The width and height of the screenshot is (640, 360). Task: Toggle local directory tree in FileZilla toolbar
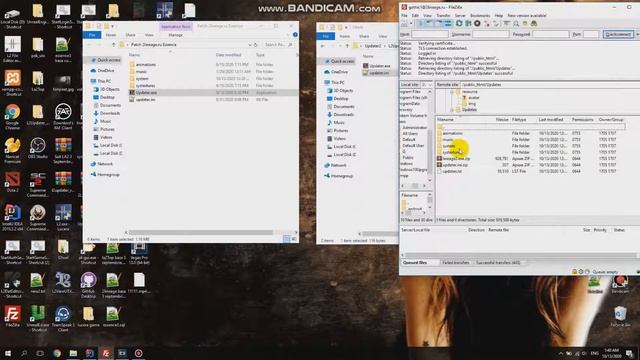[429, 23]
